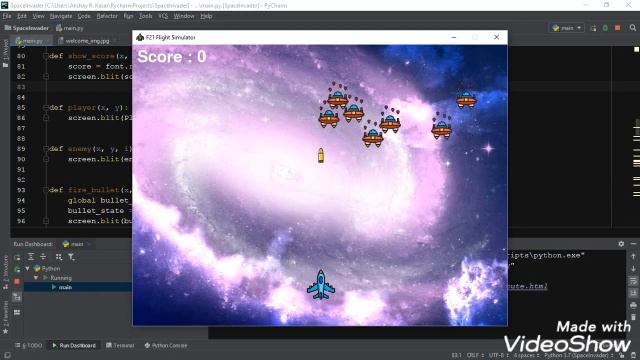Click the blue player jet in game window
This screenshot has height=360, width=640.
(321, 284)
